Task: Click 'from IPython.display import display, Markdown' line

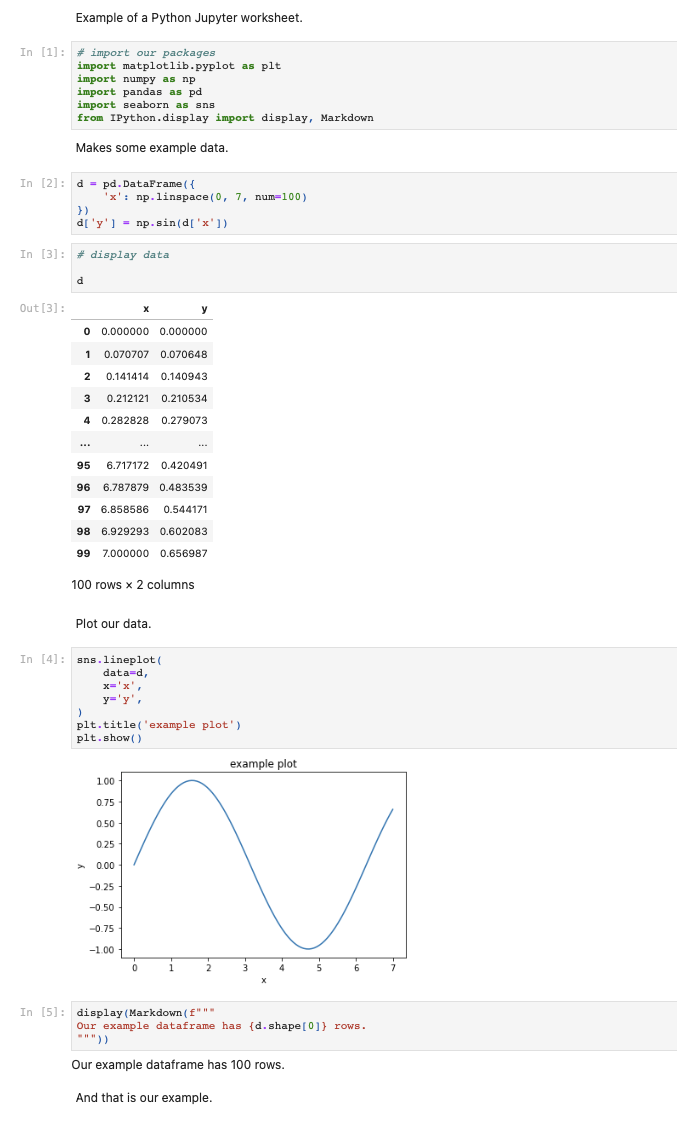Action: (225, 118)
